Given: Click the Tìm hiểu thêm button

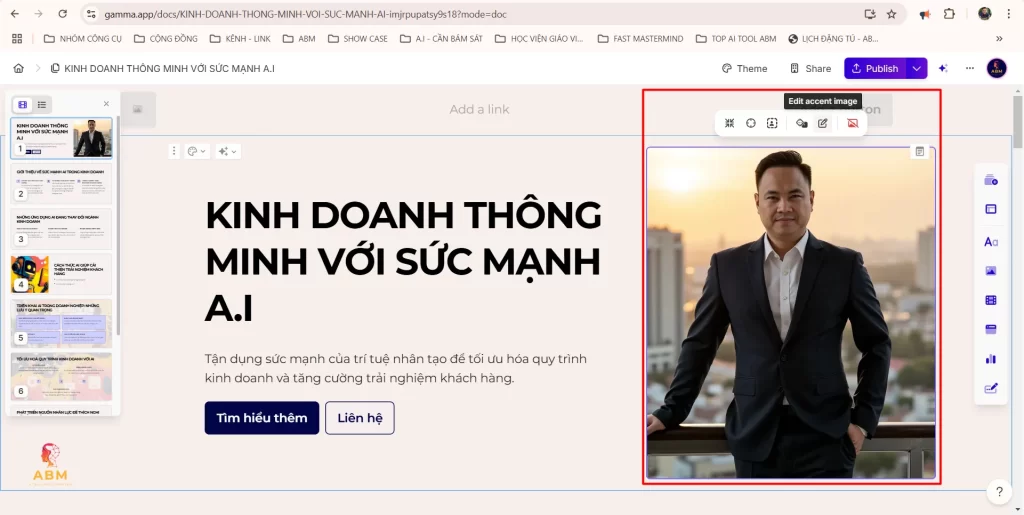Looking at the screenshot, I should point(262,417).
